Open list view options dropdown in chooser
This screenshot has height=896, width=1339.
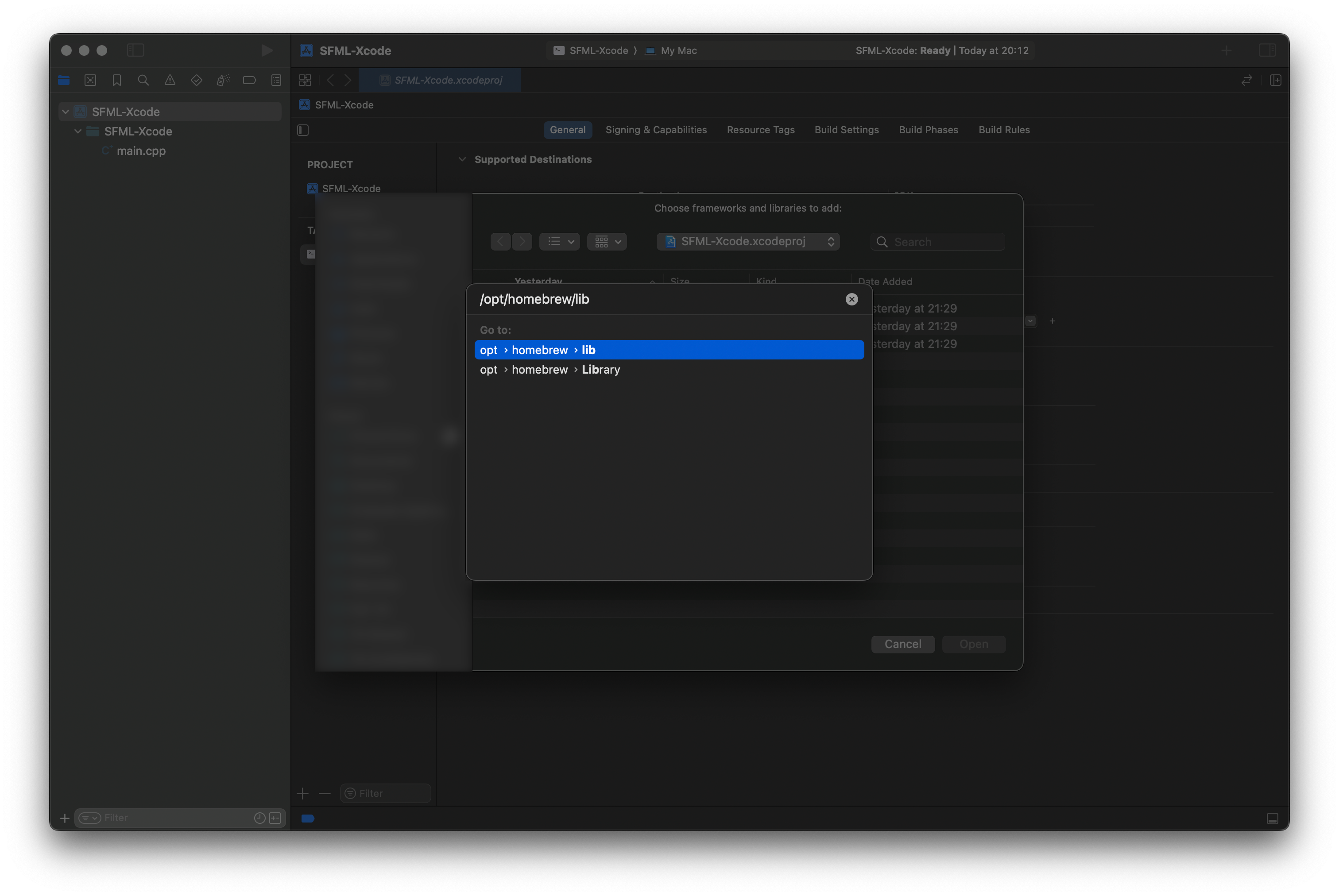click(x=560, y=242)
